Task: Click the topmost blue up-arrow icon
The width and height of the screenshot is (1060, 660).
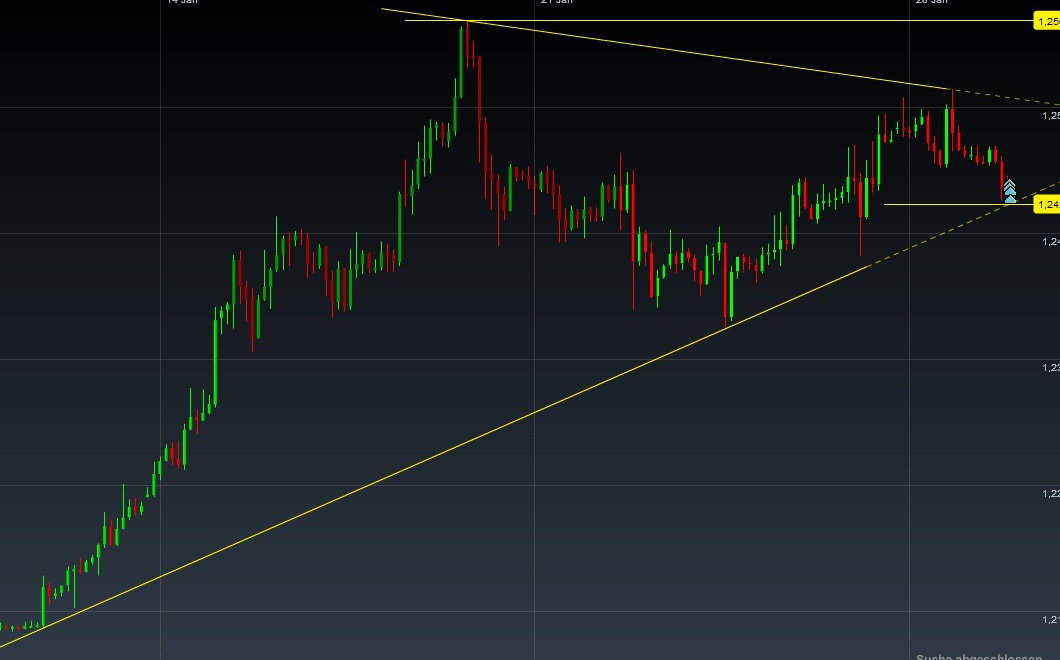Action: coord(1010,184)
